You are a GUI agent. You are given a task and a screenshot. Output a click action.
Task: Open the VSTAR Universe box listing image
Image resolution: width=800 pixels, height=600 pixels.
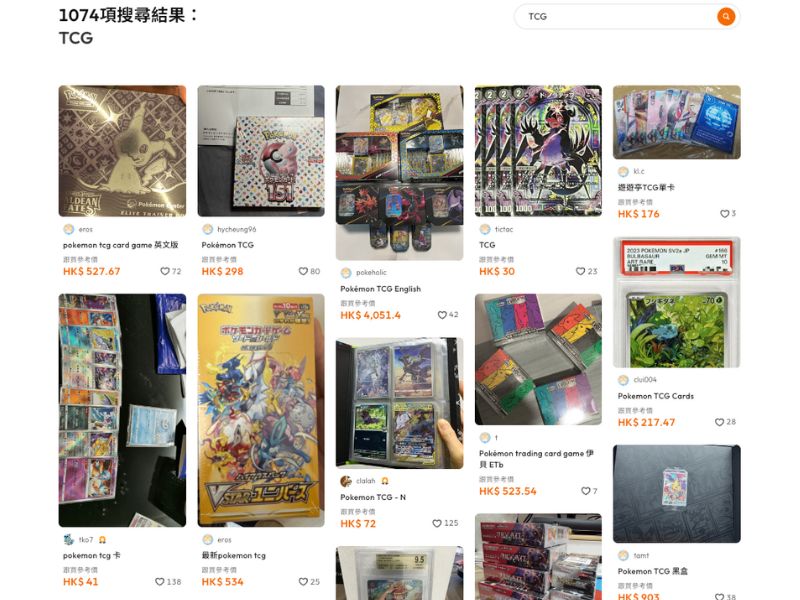coord(261,410)
